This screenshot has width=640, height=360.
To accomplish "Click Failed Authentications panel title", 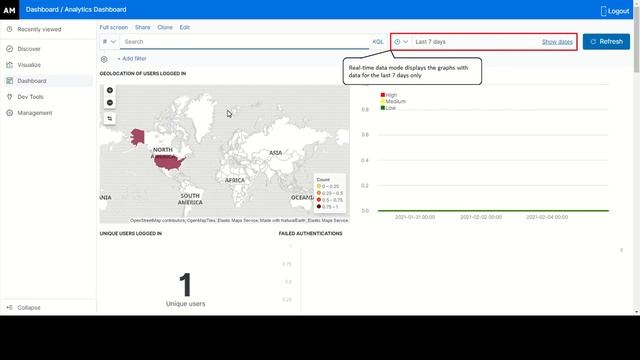I will click(x=310, y=233).
